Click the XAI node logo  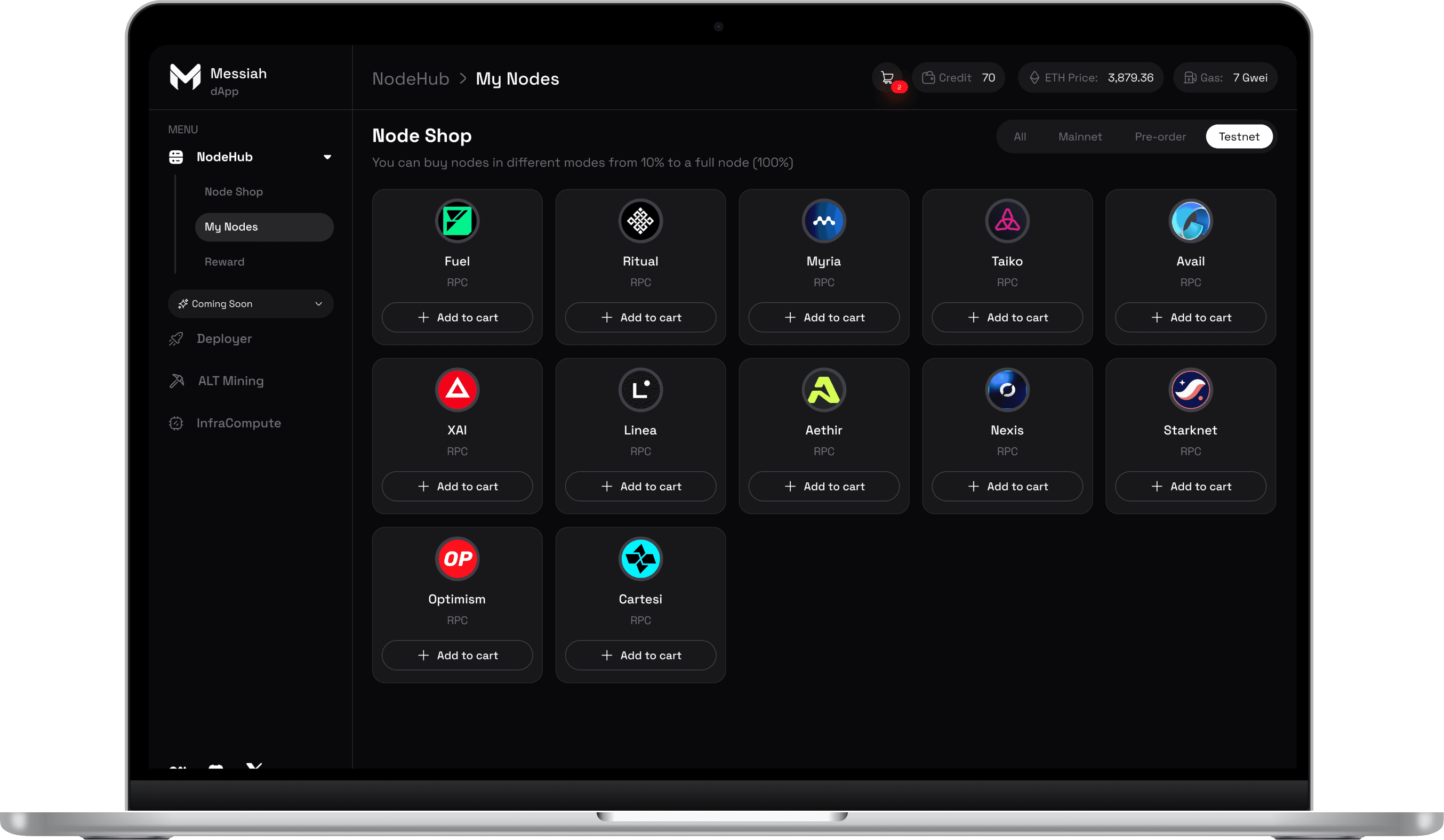(456, 390)
